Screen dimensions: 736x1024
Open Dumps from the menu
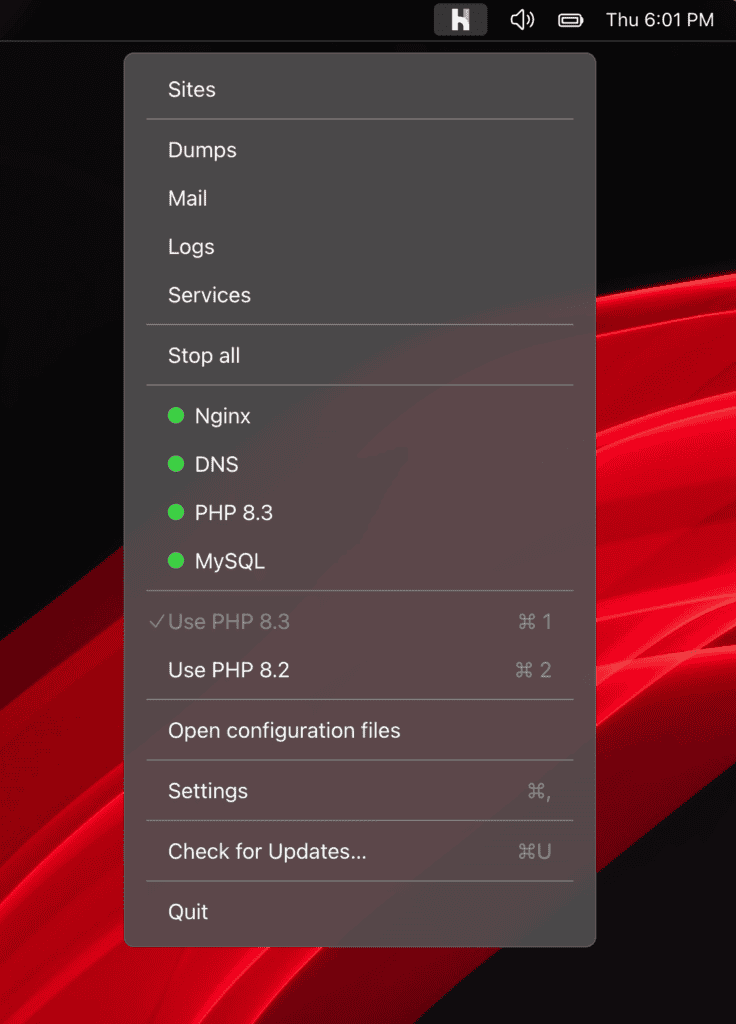click(202, 150)
